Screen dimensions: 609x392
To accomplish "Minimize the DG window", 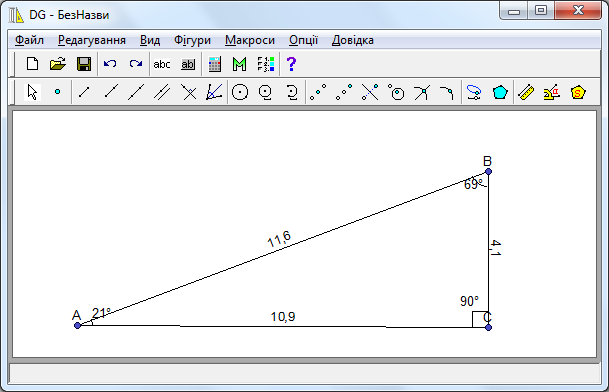I will 514,10.
